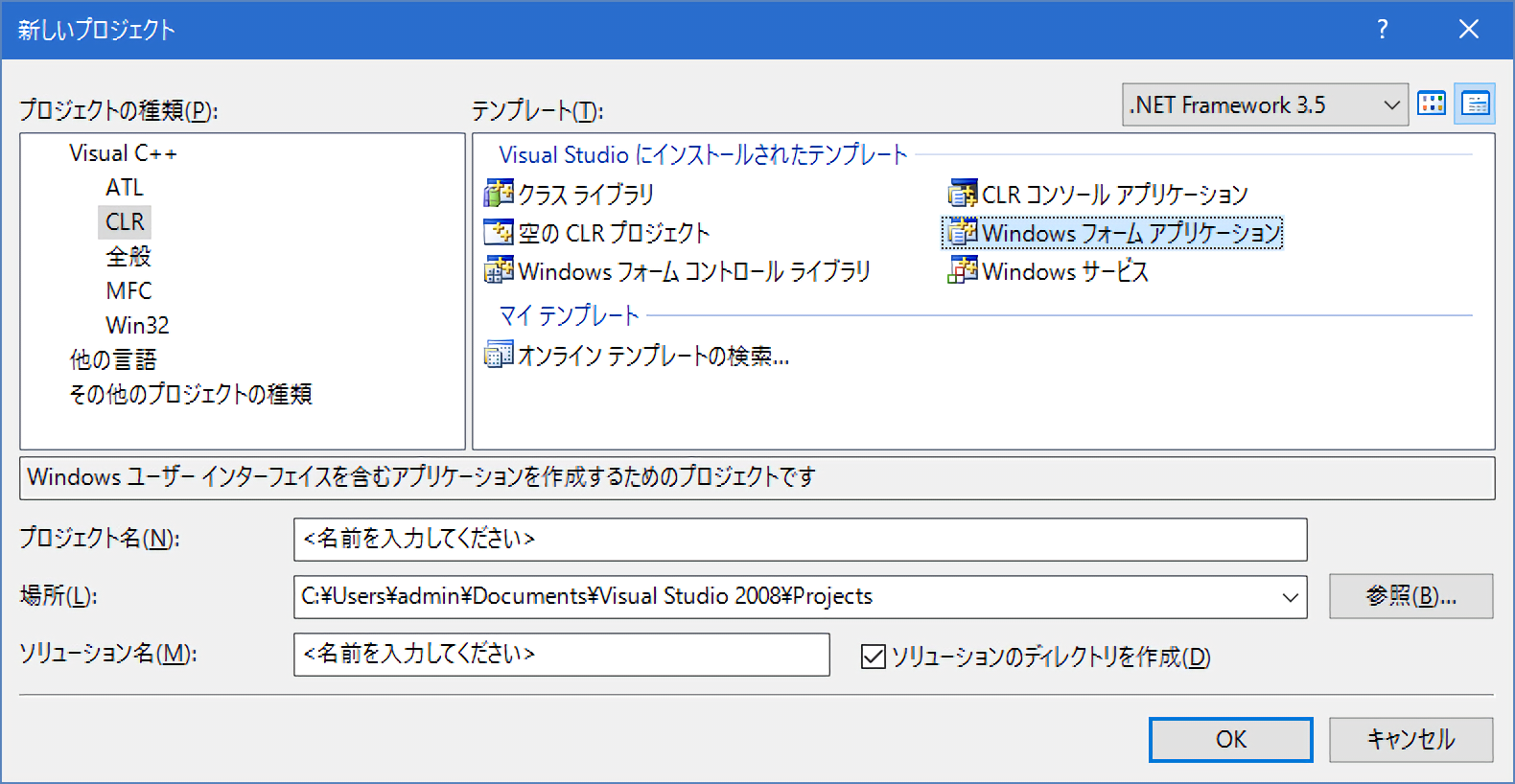Image resolution: width=1515 pixels, height=784 pixels.
Task: Toggle ソリューションのディレクトリを作成 checkbox
Action: pyautogui.click(x=873, y=657)
